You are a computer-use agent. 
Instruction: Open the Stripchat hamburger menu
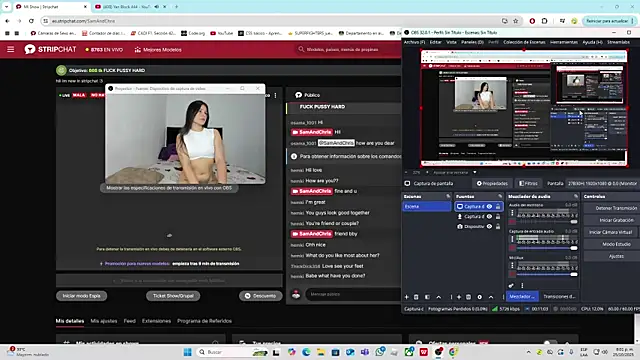(x=11, y=49)
